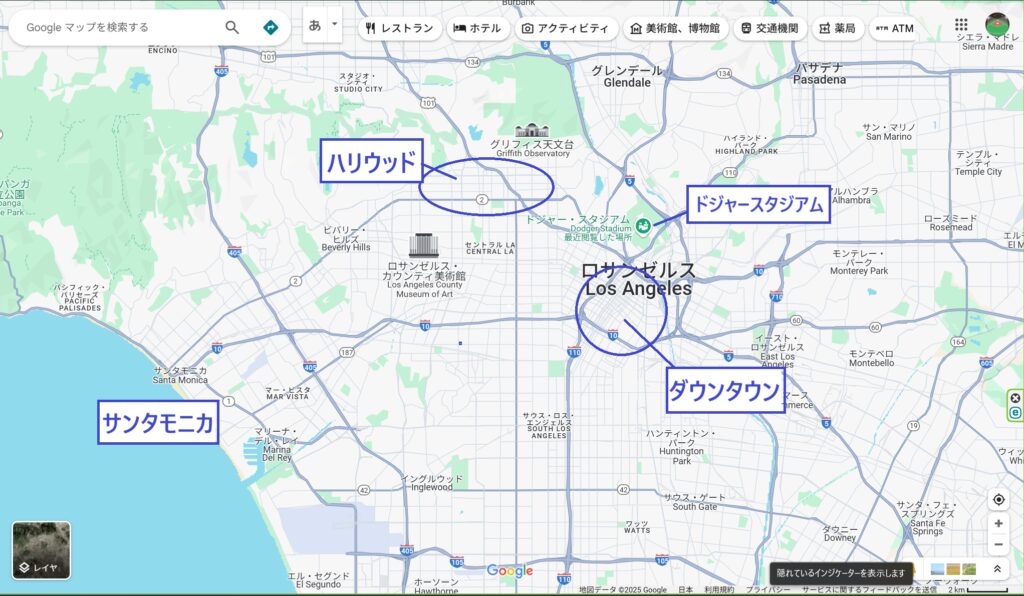Click the golden-brown imagery thumbnail
The height and width of the screenshot is (596, 1024).
point(953,569)
